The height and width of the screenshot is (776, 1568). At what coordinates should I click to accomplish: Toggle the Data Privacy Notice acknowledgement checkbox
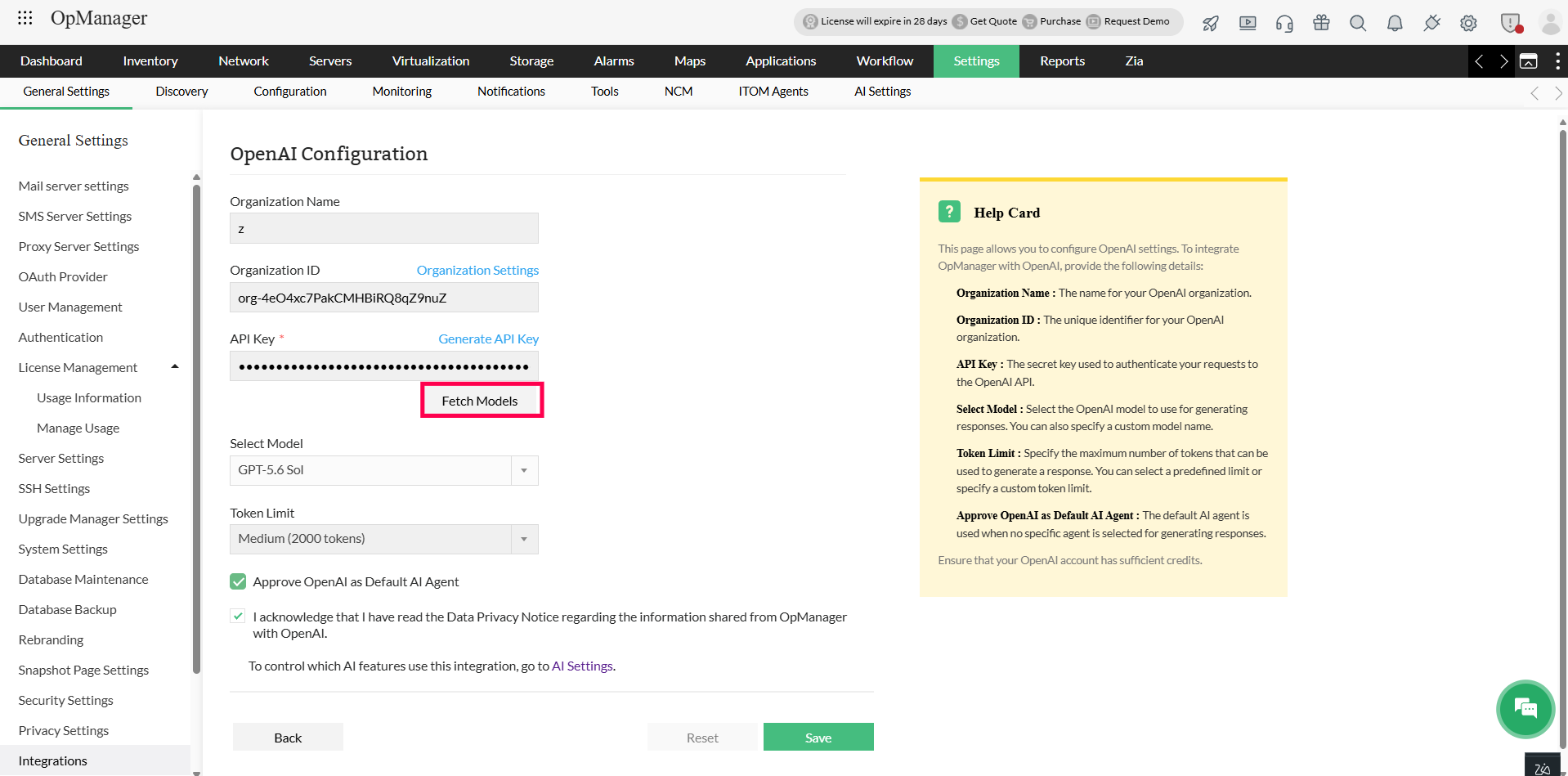point(238,616)
